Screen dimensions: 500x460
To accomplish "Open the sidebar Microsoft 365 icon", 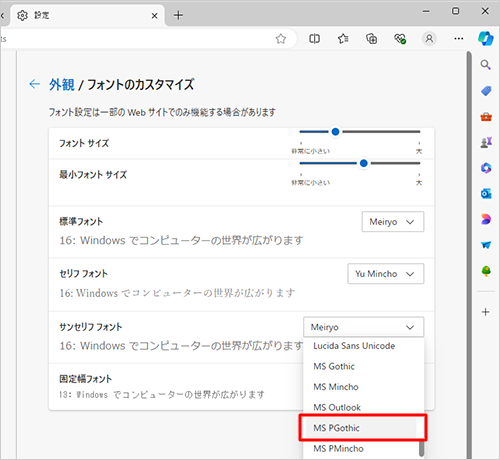I will [x=486, y=168].
